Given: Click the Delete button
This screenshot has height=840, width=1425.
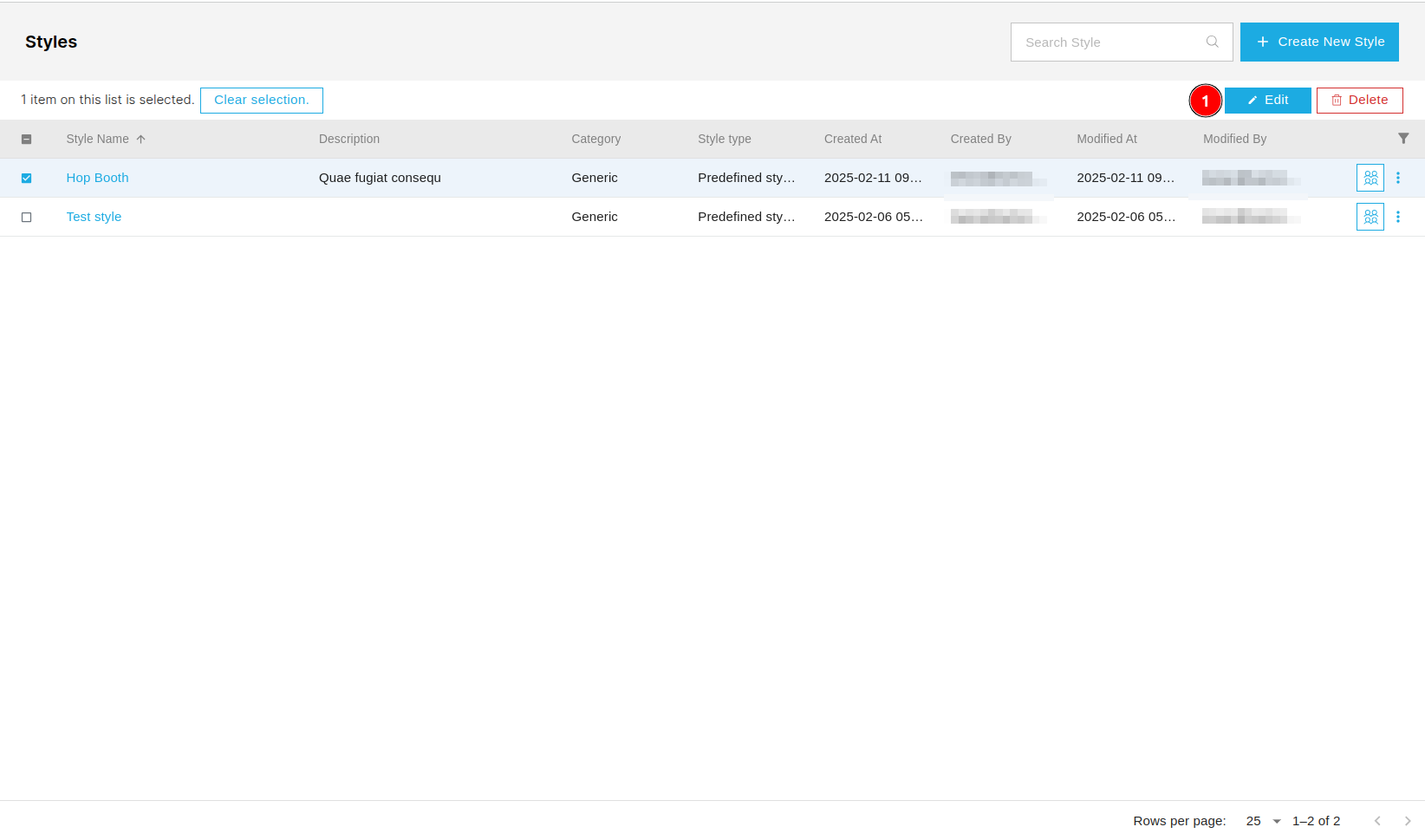Looking at the screenshot, I should 1360,101.
